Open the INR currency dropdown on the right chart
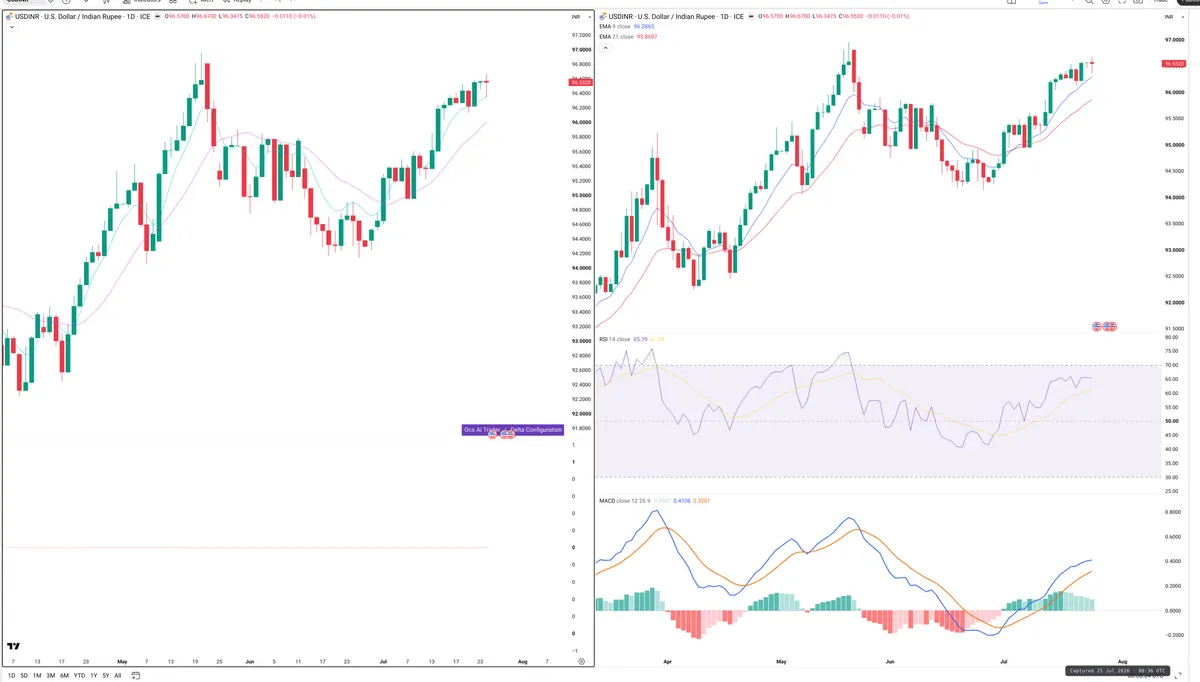The image size is (1200, 682). [x=1176, y=18]
